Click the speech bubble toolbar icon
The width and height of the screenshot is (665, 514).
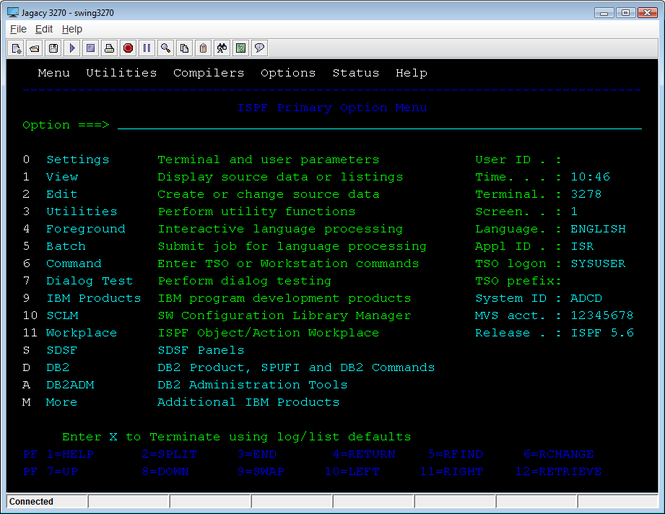coord(259,48)
